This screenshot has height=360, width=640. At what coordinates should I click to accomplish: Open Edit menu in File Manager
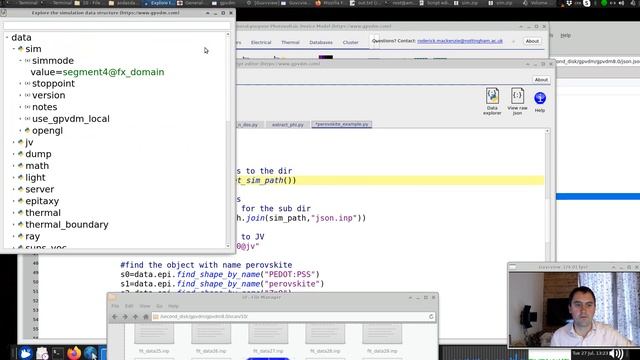point(129,306)
